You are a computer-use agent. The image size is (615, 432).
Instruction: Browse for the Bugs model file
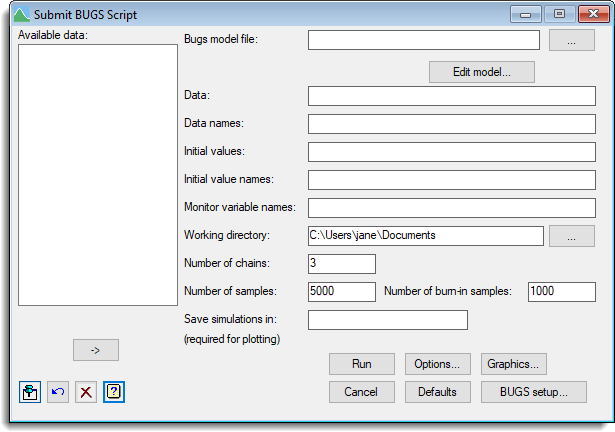[x=572, y=40]
